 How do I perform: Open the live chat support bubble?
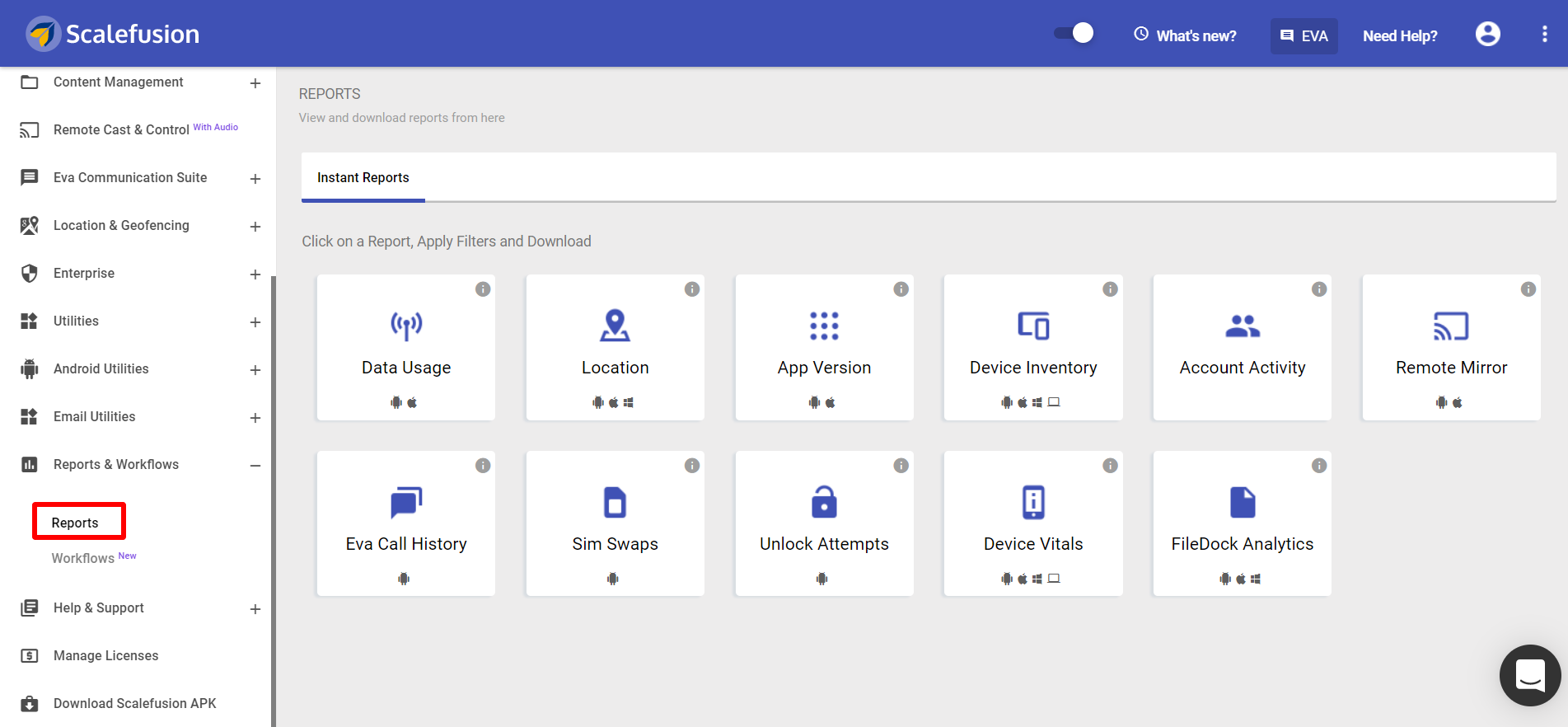[1530, 675]
